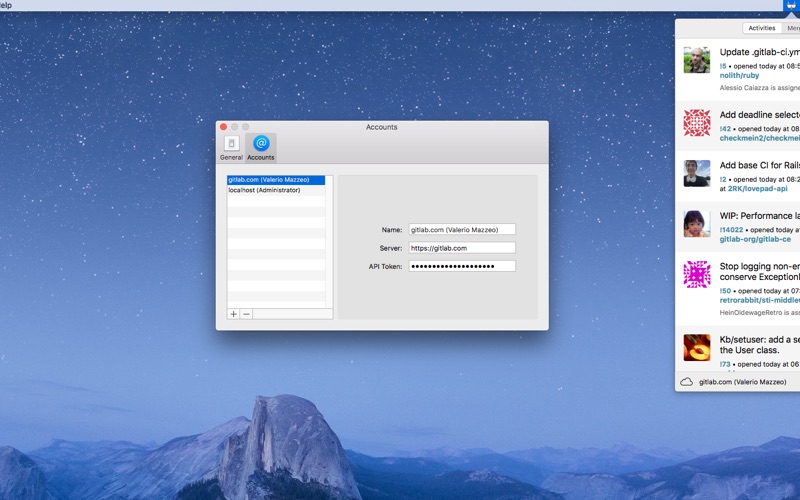Click the GitLab menu bar status icon

[790, 5]
